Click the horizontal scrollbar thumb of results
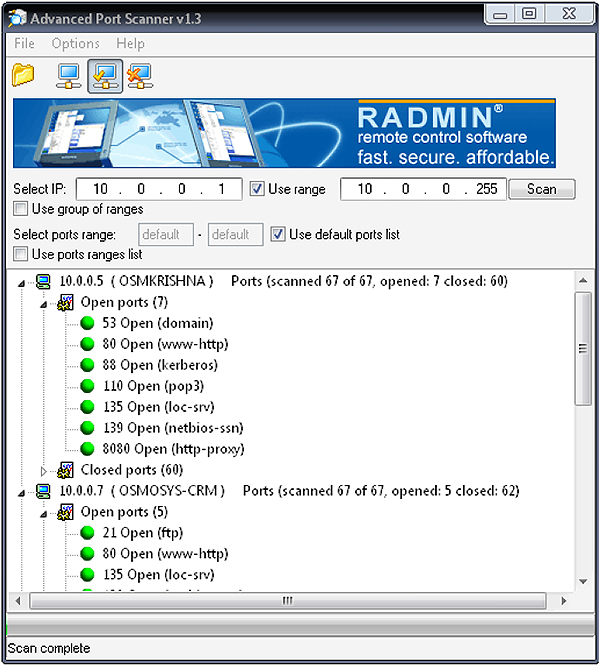This screenshot has height=666, width=600. tap(287, 601)
